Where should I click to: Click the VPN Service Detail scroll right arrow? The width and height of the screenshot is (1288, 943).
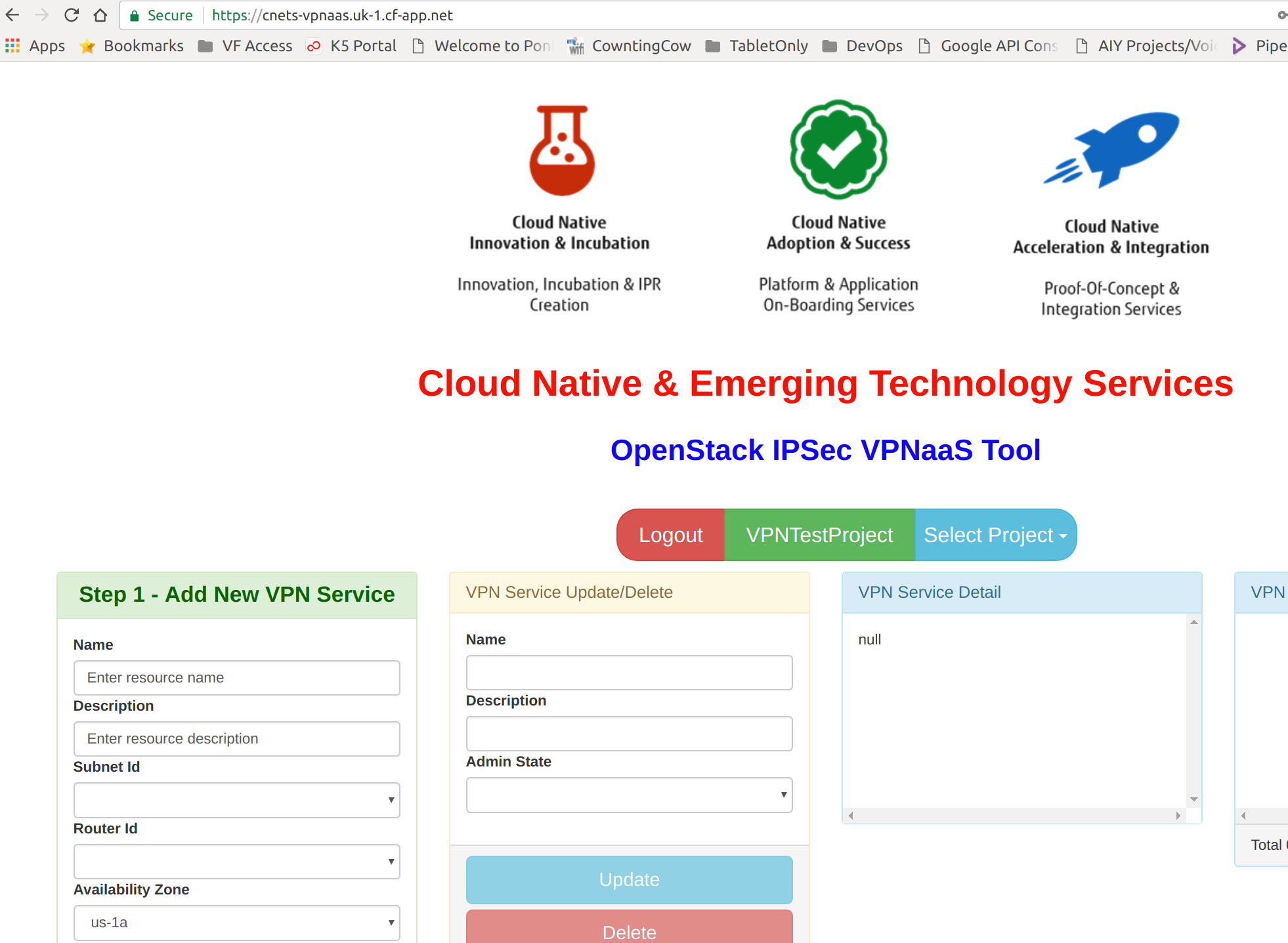point(1178,816)
